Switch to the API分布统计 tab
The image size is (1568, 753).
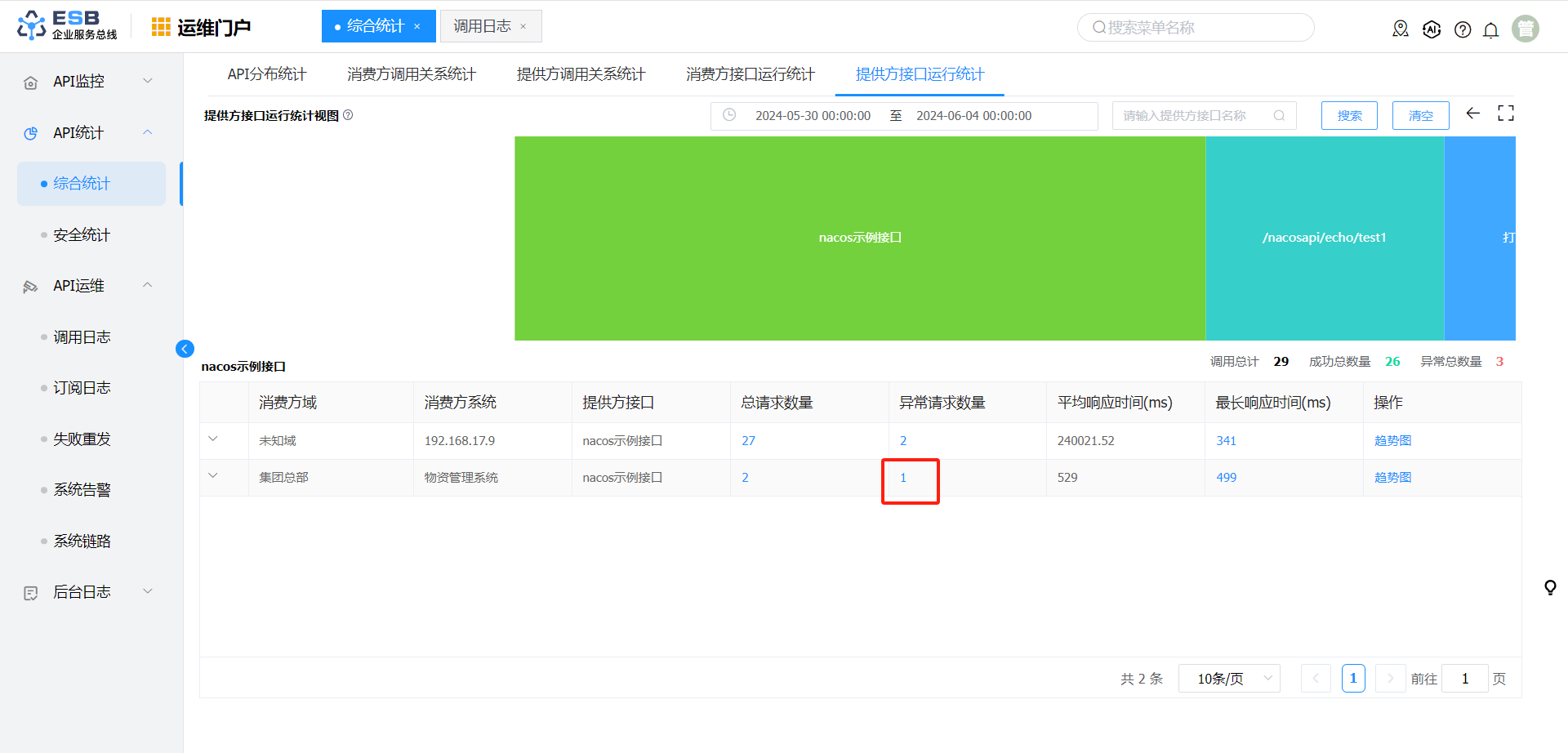coord(266,74)
